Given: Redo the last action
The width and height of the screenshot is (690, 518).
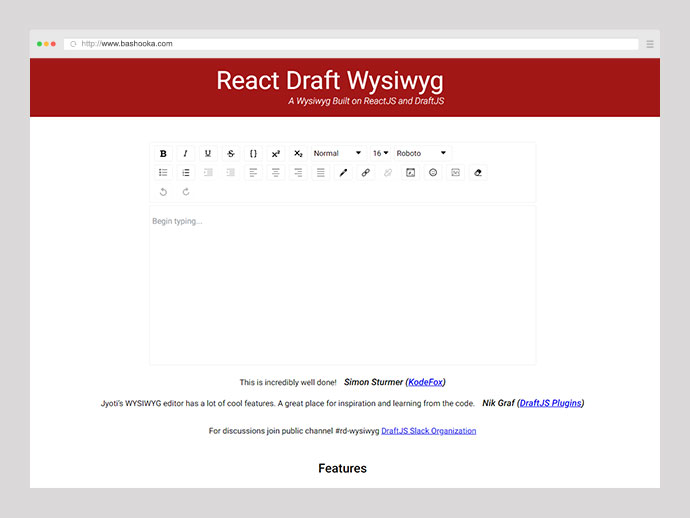Looking at the screenshot, I should tap(186, 192).
